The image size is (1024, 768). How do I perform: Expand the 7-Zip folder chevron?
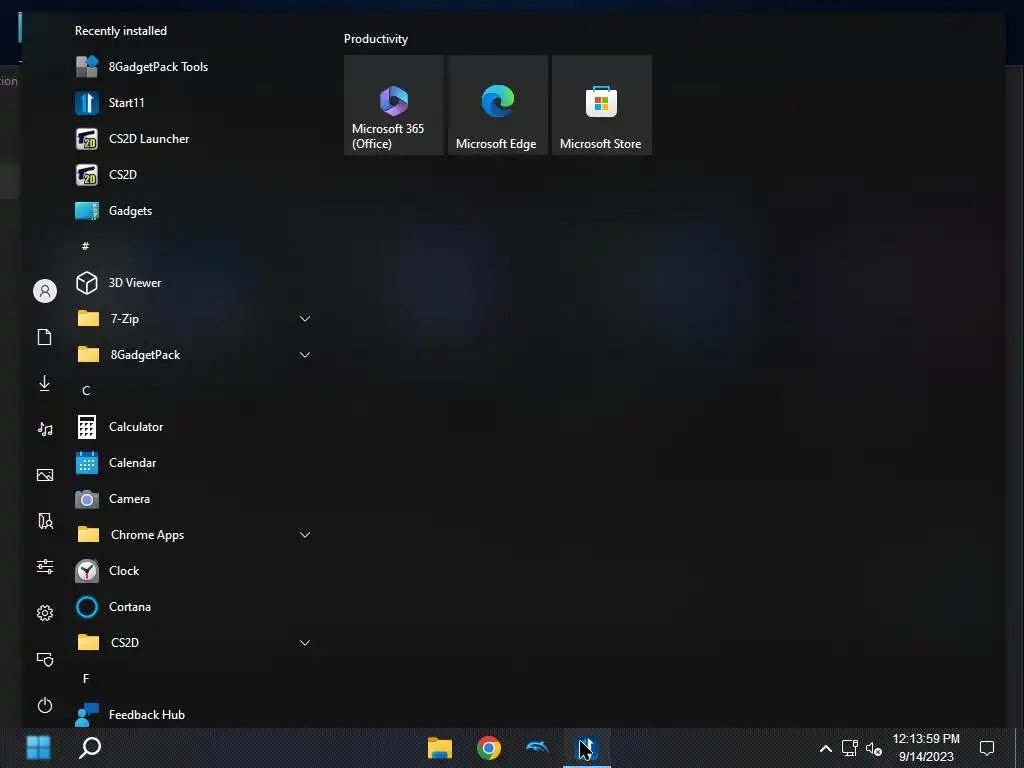304,319
